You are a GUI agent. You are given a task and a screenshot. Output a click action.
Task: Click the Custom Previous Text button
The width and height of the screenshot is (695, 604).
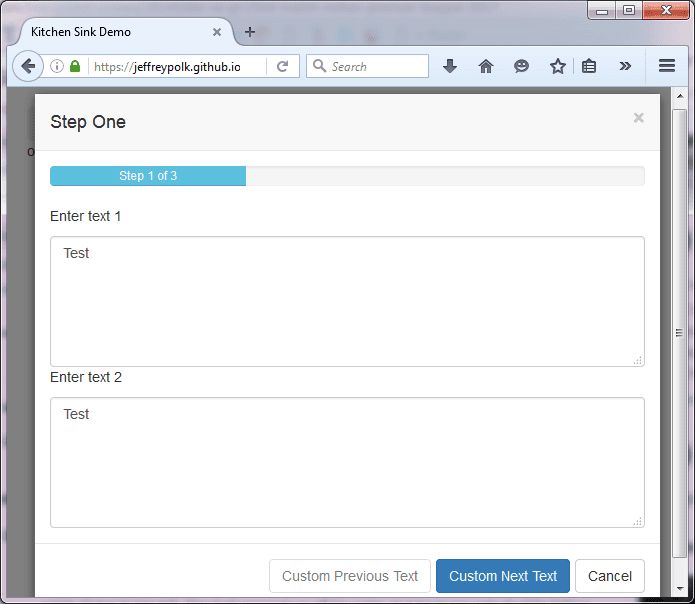[350, 576]
